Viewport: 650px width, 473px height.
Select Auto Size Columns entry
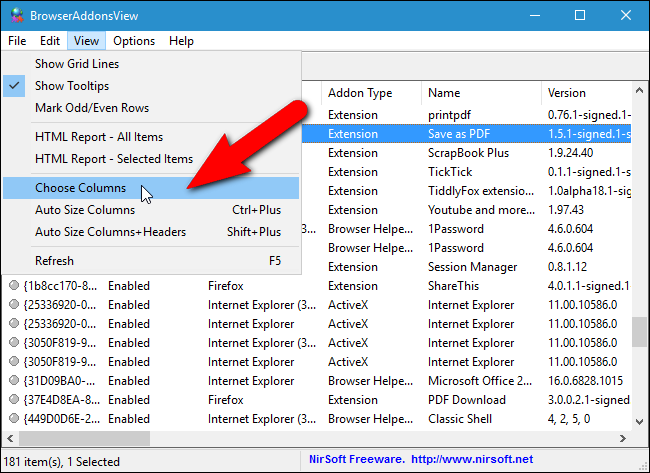pos(151,210)
